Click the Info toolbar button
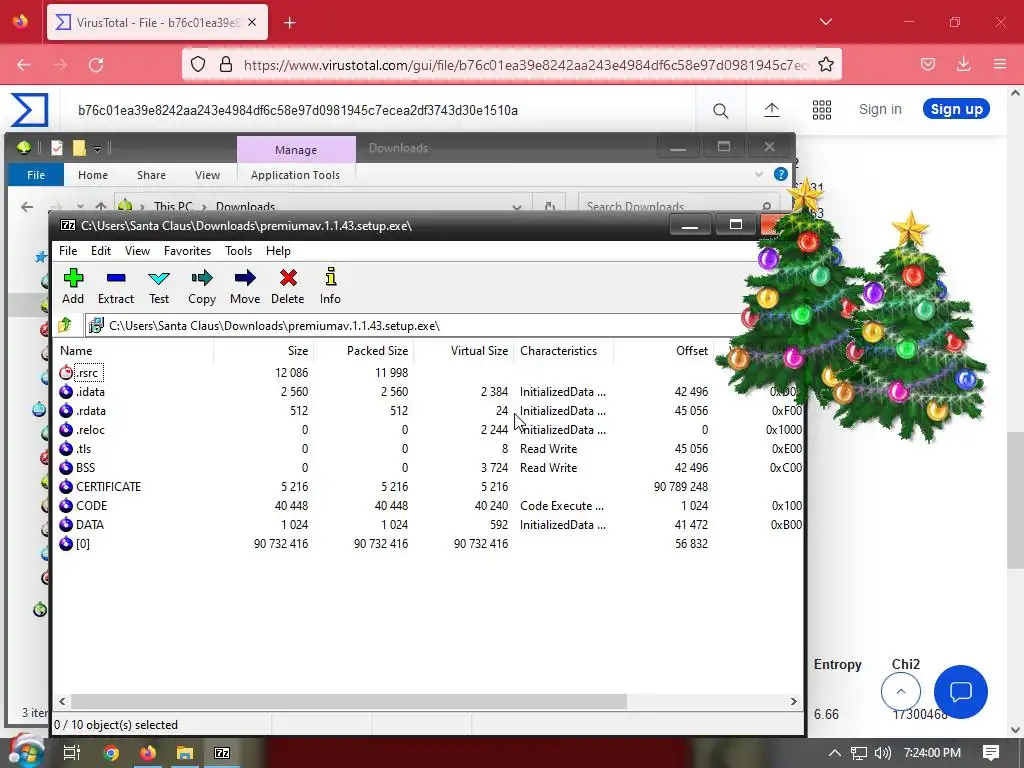The width and height of the screenshot is (1024, 768). pyautogui.click(x=330, y=286)
